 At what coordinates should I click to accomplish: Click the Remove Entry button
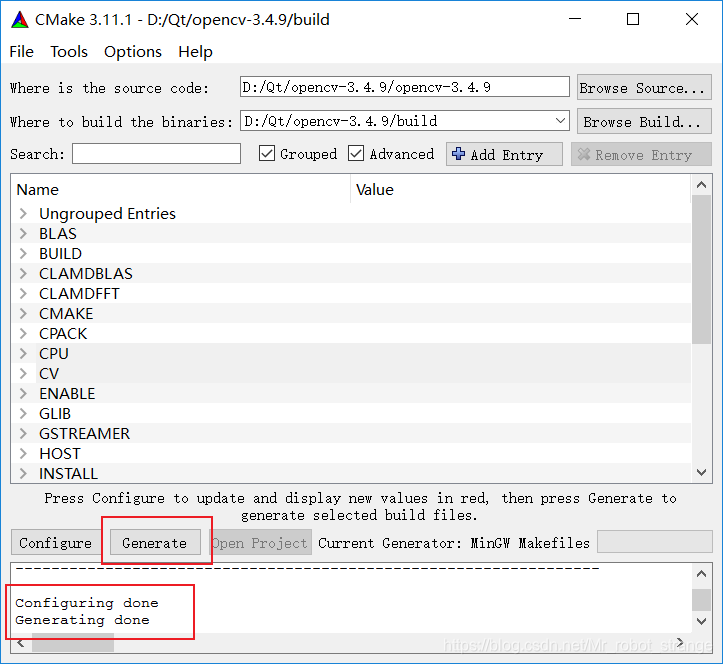click(x=641, y=154)
